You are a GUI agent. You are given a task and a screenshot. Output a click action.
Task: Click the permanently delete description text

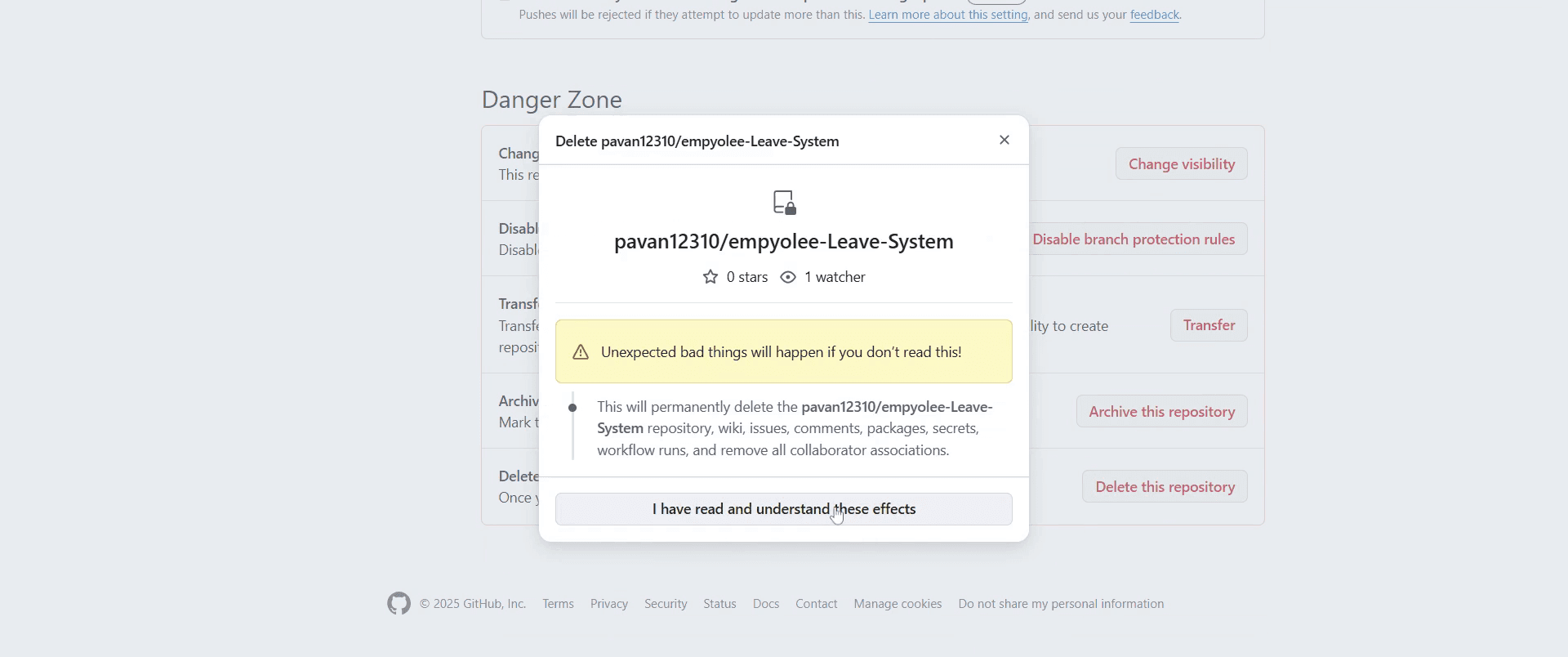(795, 428)
